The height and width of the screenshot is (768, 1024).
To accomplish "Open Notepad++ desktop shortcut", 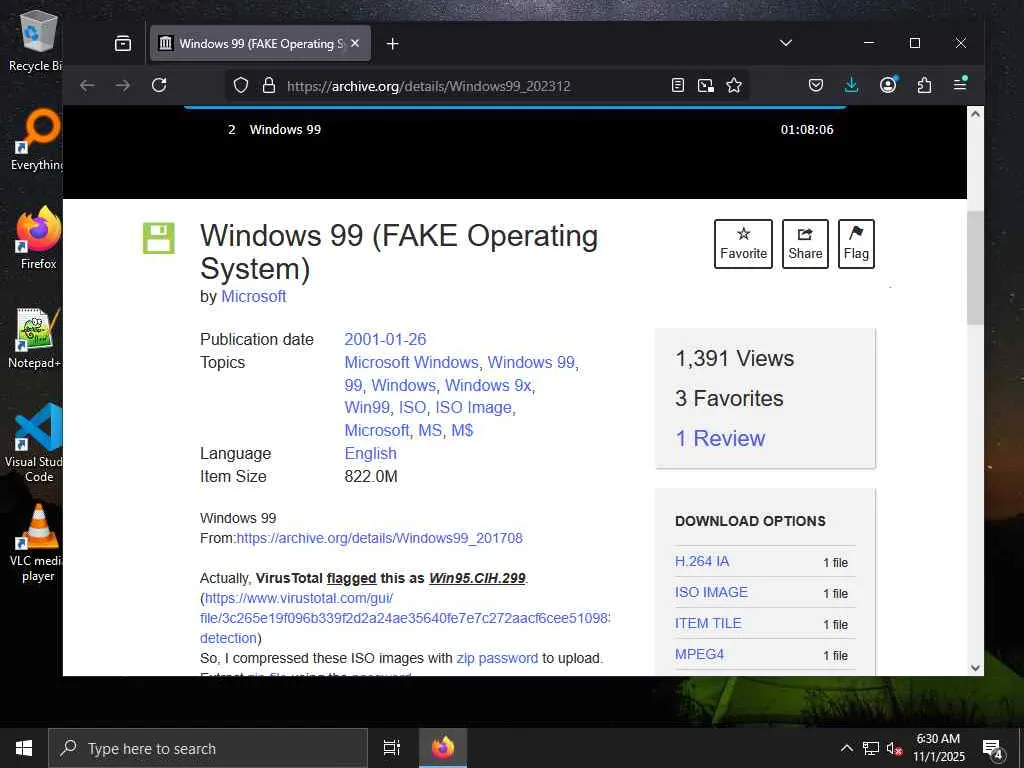I will [35, 338].
